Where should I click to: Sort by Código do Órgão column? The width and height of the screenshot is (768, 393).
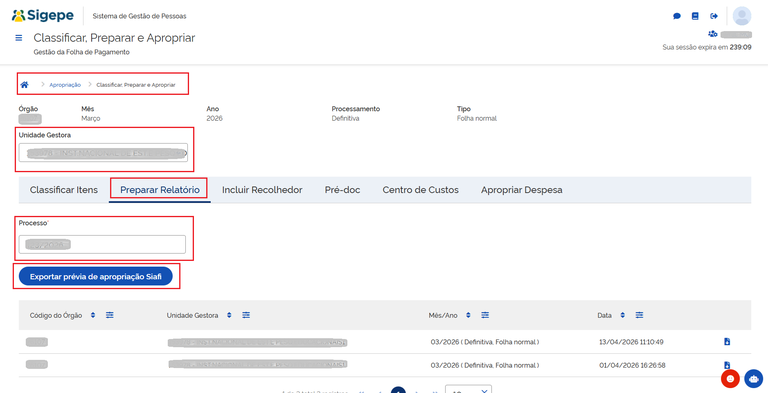[93, 315]
